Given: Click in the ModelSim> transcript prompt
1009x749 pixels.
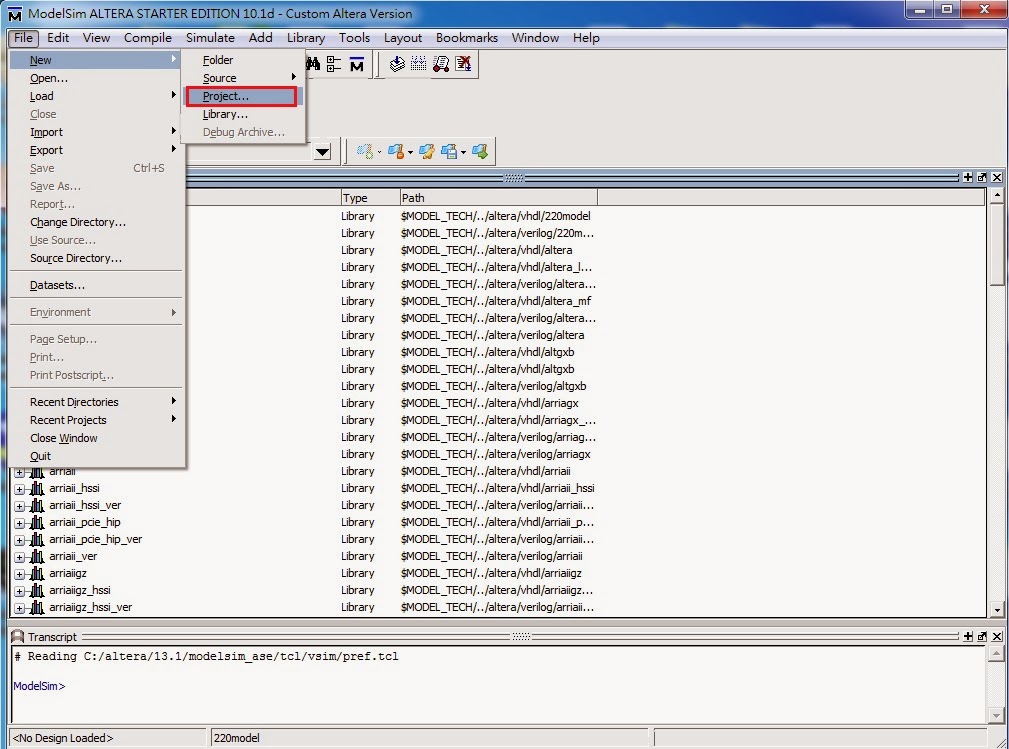Looking at the screenshot, I should point(39,686).
